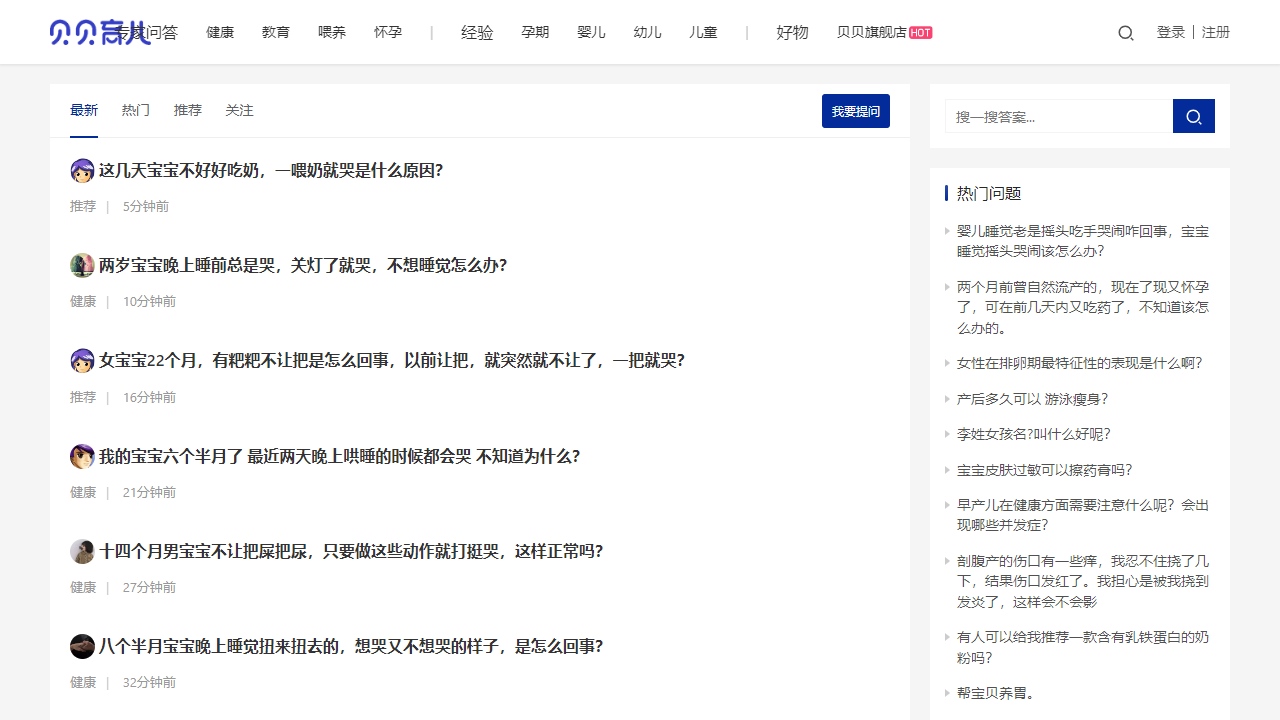
Task: Click avatar beside the 八个半月宝宝 question
Action: (x=82, y=647)
